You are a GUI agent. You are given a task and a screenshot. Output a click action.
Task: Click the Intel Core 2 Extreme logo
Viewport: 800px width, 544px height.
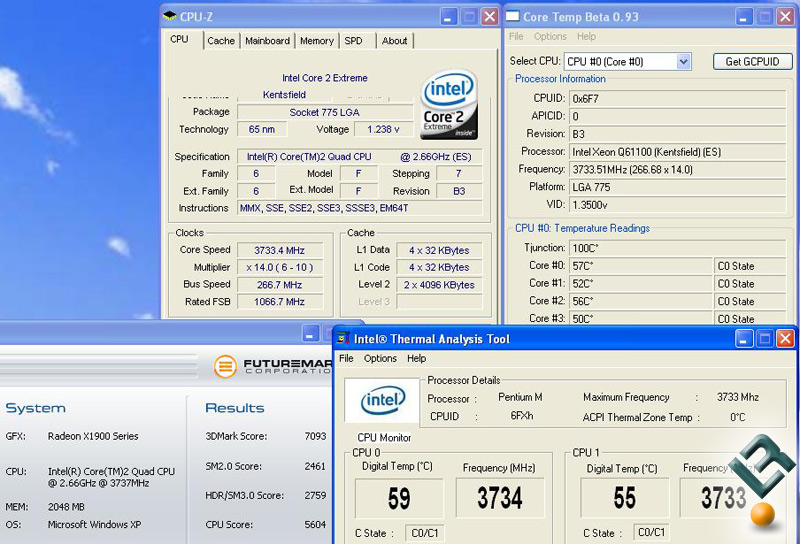click(449, 105)
